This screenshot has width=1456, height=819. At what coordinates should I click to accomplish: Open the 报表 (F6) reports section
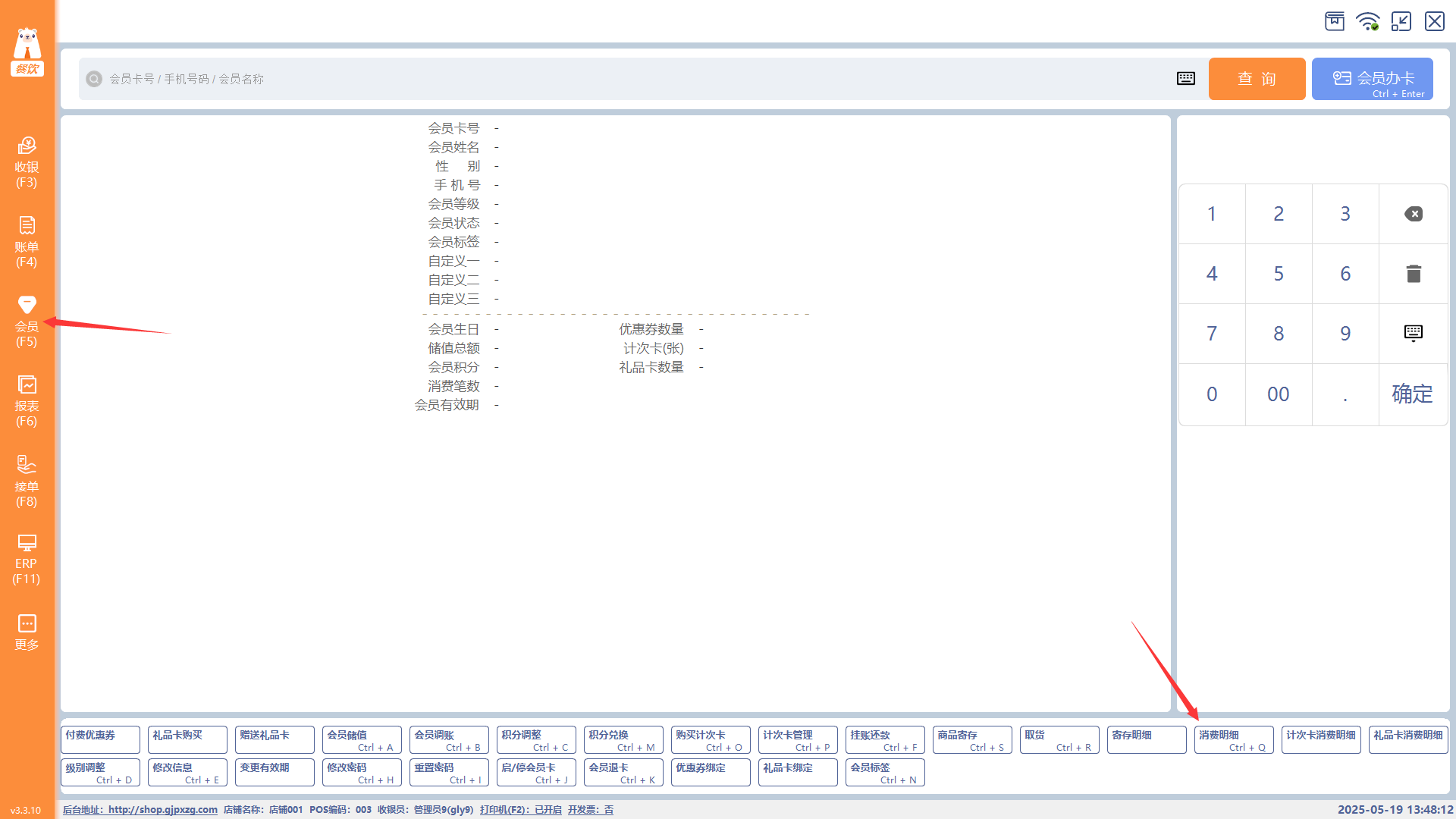pos(27,401)
